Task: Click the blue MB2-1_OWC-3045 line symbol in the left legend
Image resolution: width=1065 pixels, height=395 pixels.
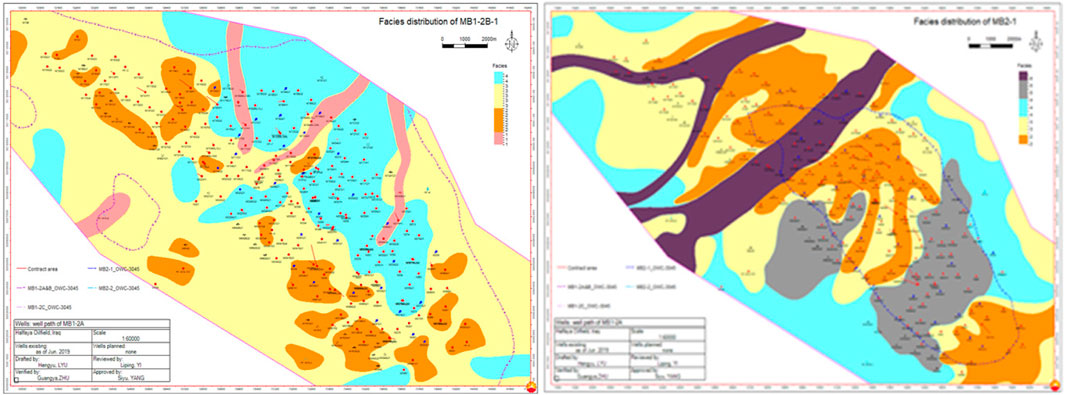Action: point(92,269)
